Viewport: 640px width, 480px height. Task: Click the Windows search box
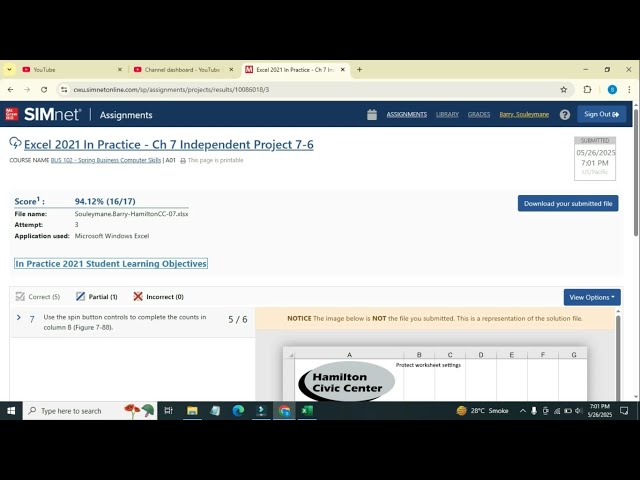pyautogui.click(x=90, y=411)
